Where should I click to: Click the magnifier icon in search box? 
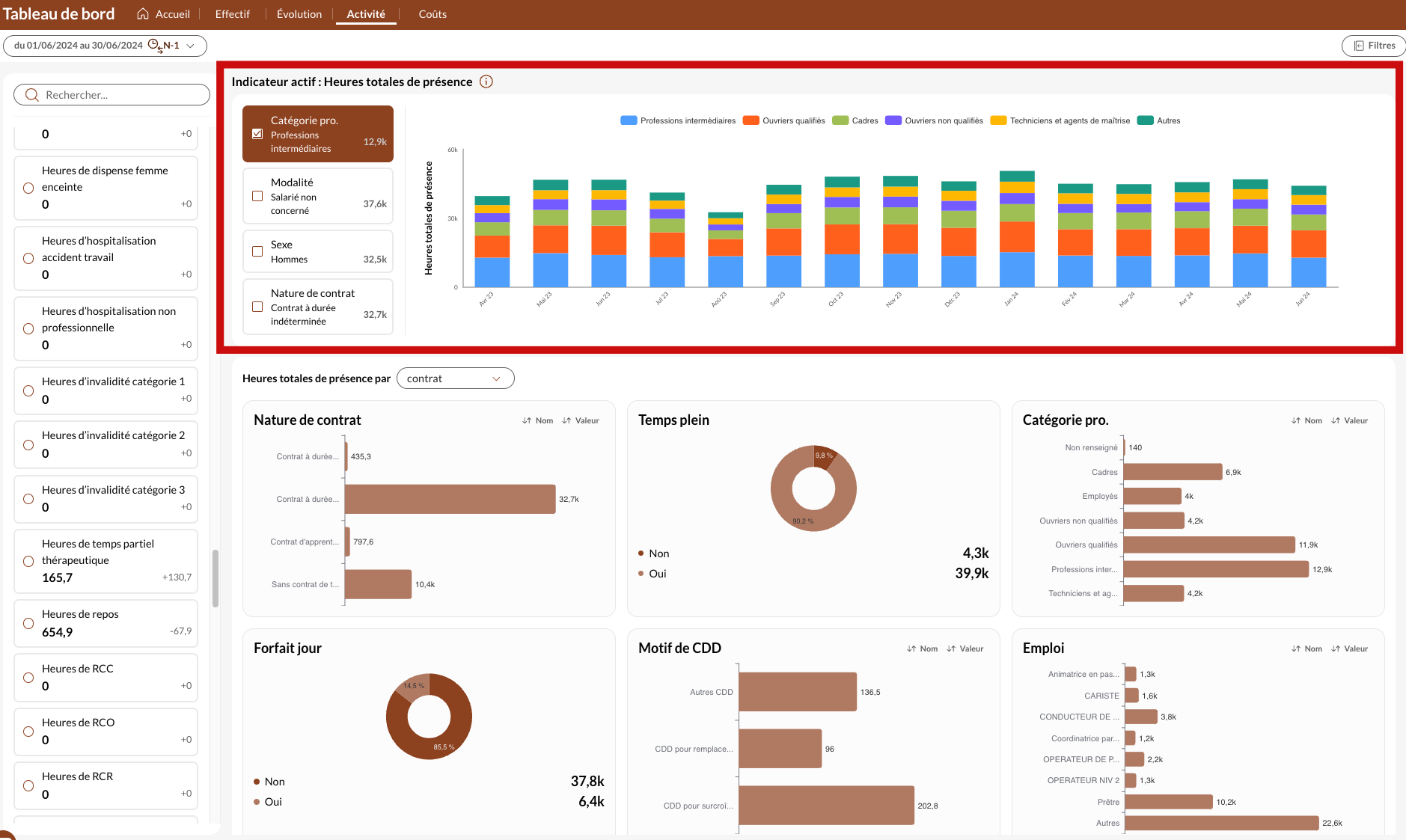[32, 95]
